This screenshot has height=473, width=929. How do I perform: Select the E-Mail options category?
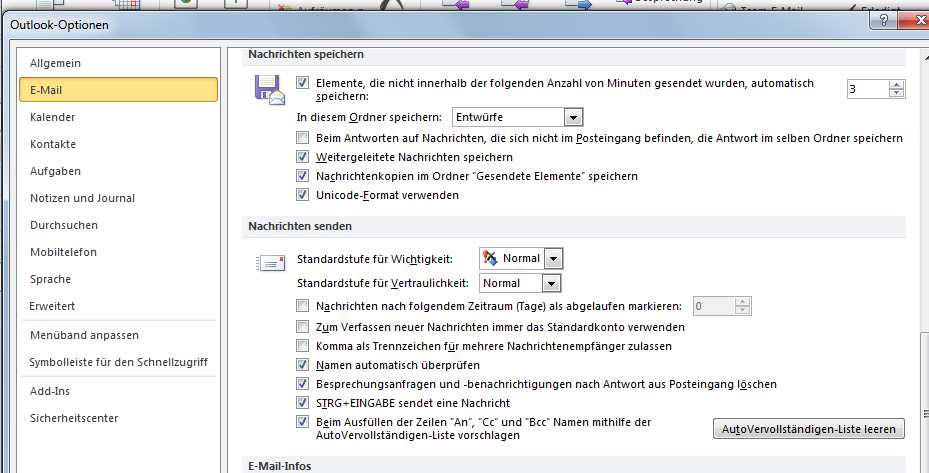(x=118, y=90)
